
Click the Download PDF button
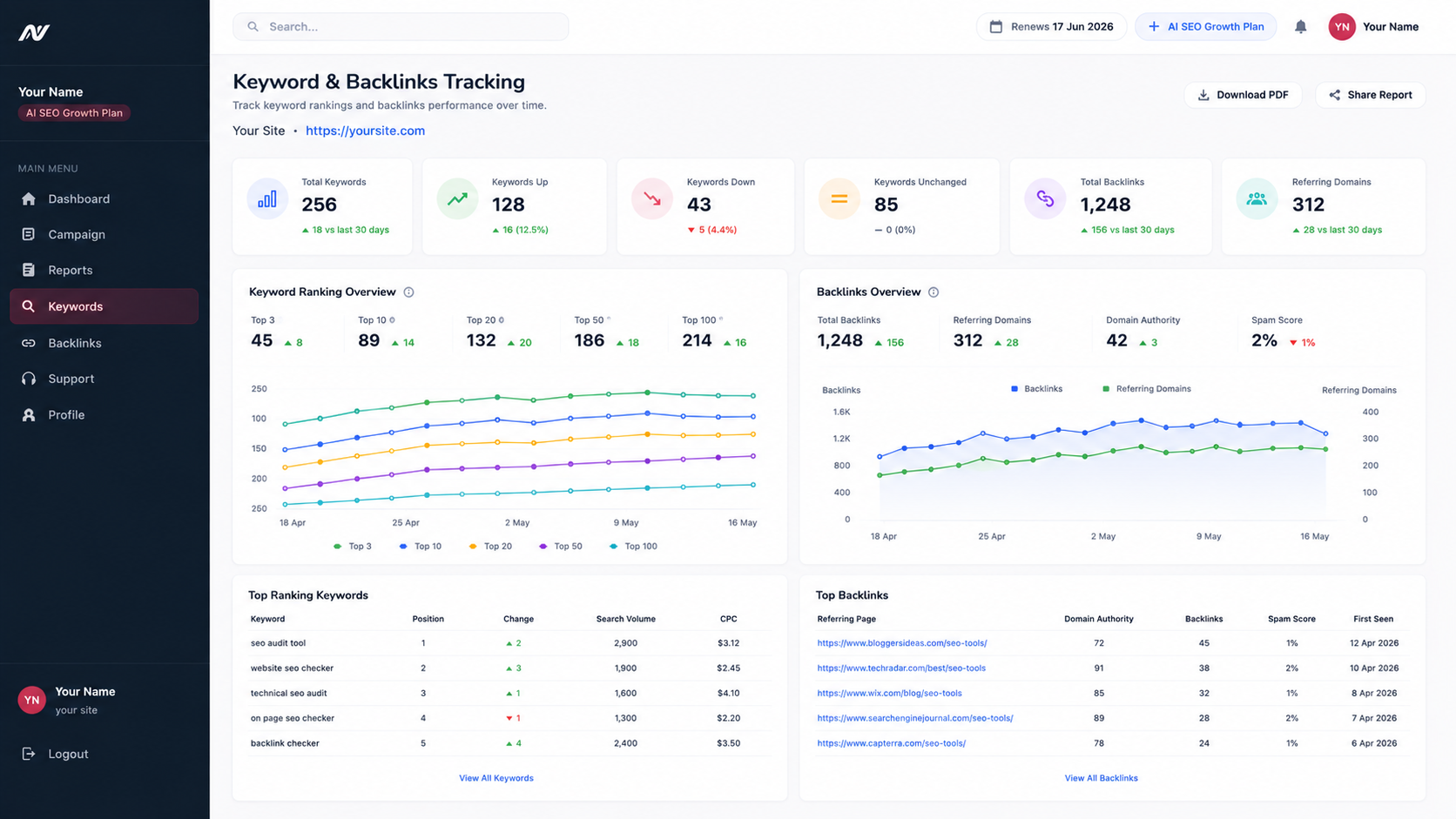[x=1243, y=95]
